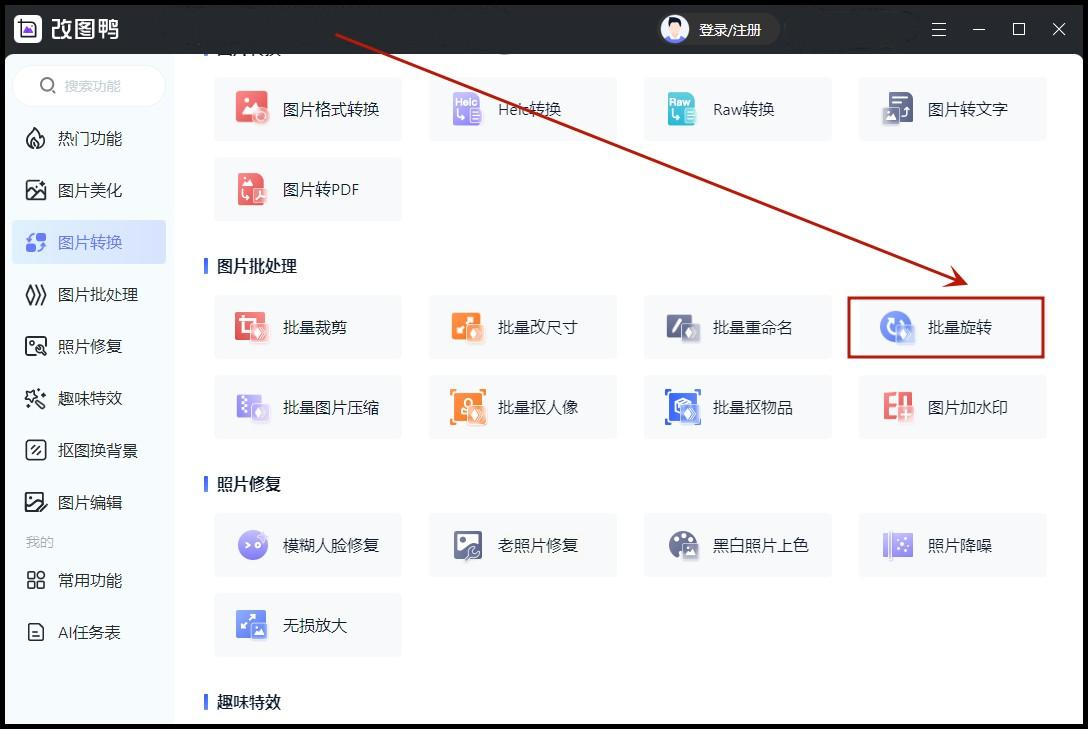Click the 图片批处理 section heading
The width and height of the screenshot is (1088, 729).
click(x=257, y=266)
